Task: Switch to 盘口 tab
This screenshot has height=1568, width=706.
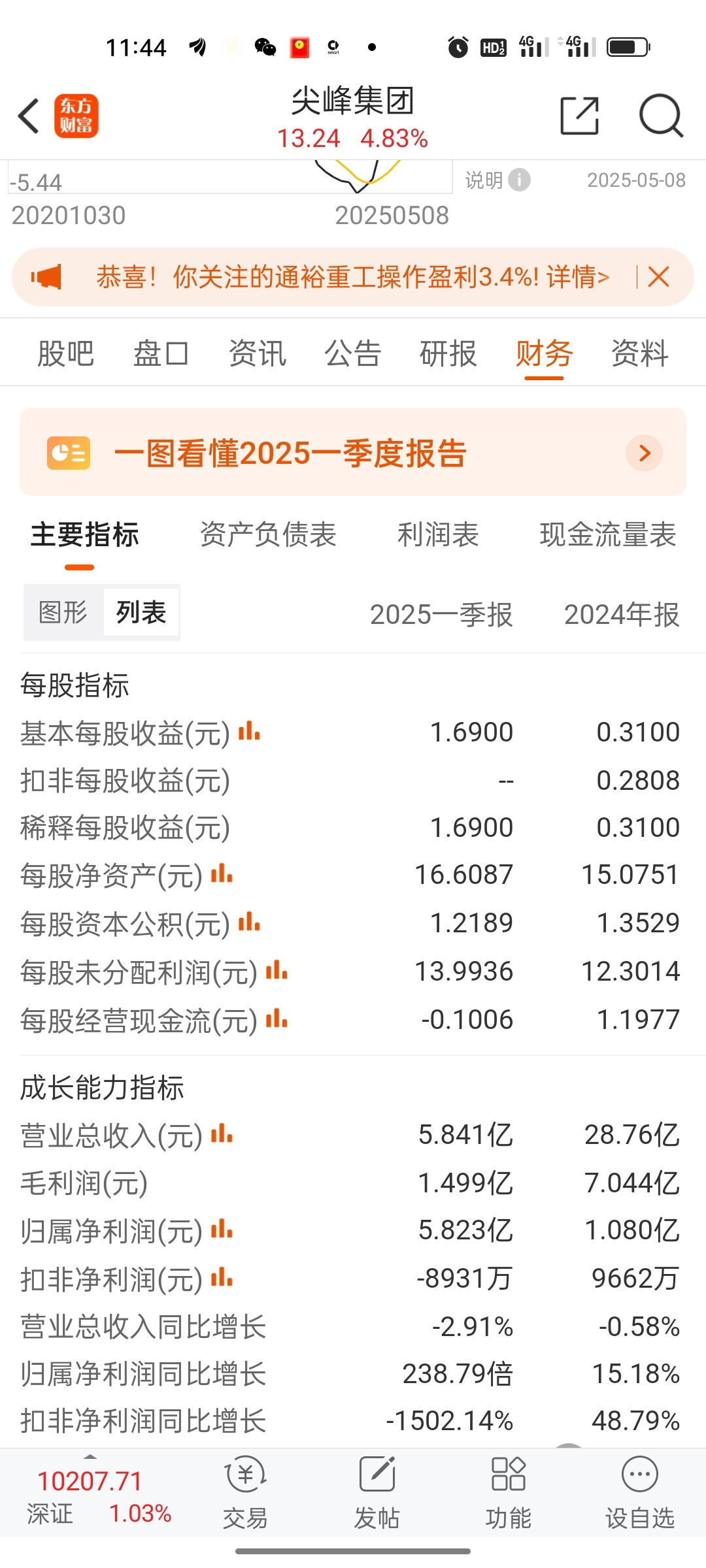Action: click(161, 354)
